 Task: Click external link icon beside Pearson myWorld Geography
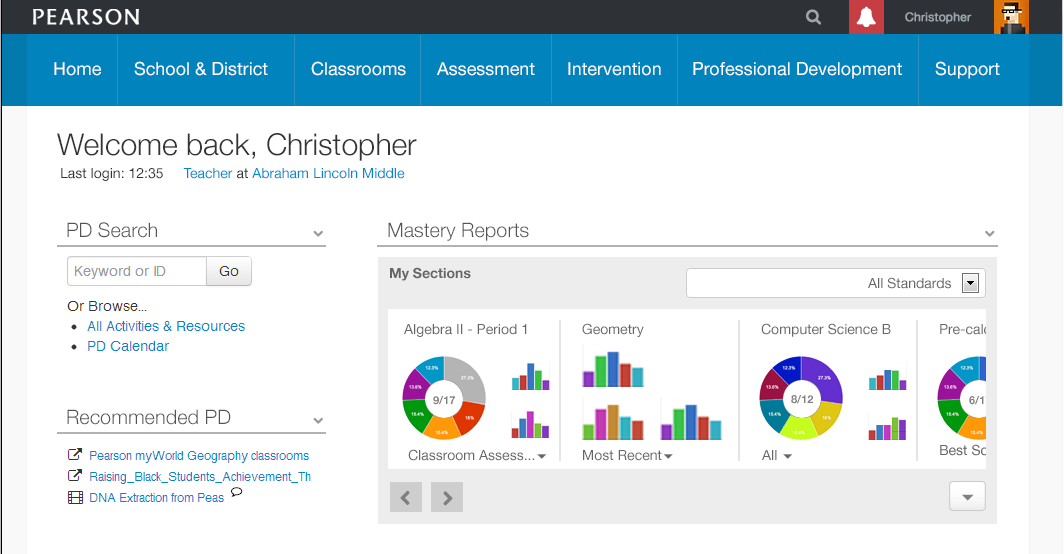click(x=75, y=455)
